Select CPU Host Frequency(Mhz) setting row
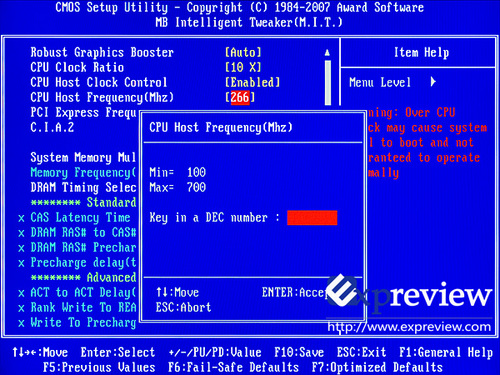Screen dimensions: 500x375 (102, 98)
